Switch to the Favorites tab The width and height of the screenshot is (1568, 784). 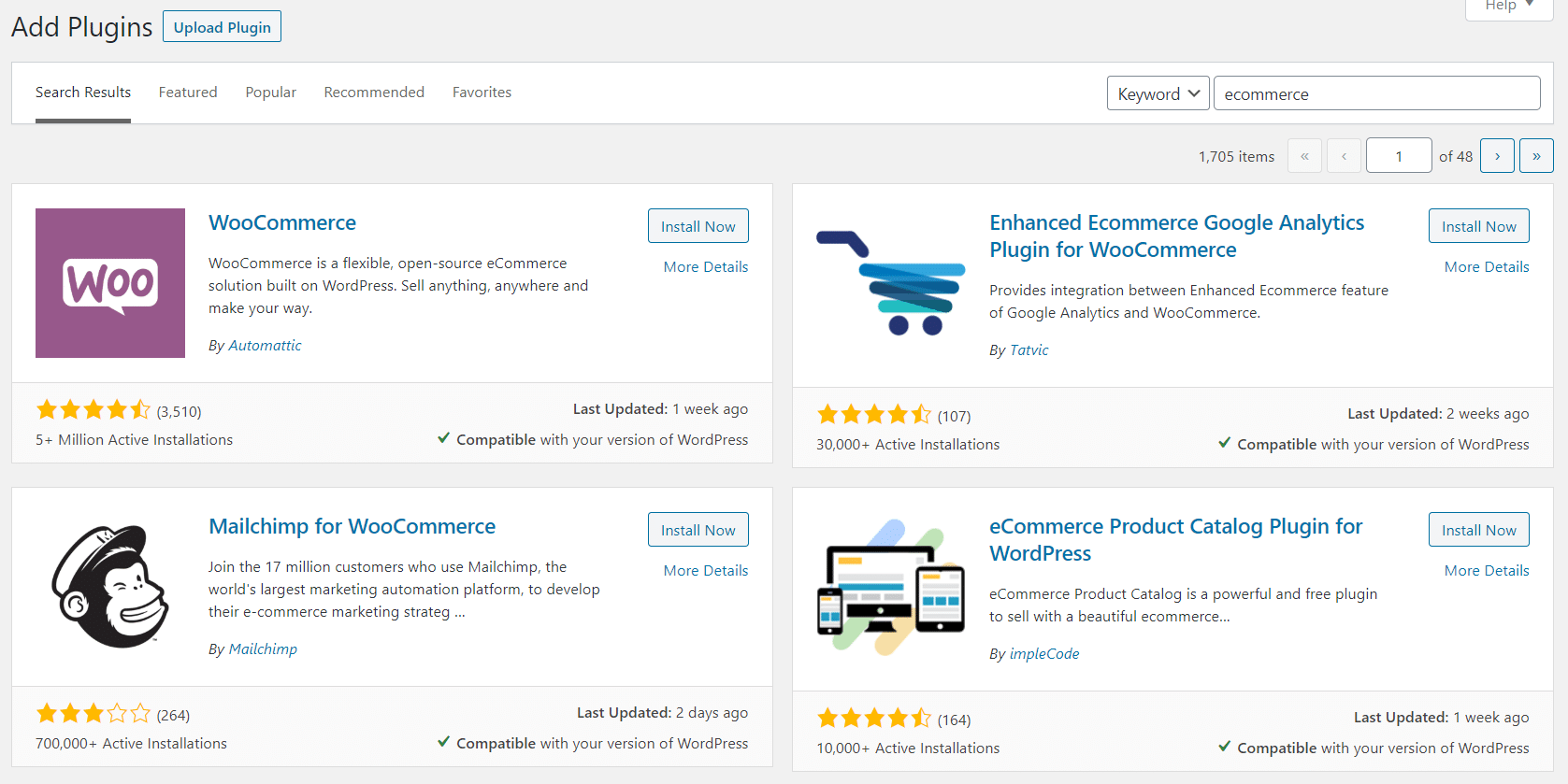(x=482, y=93)
